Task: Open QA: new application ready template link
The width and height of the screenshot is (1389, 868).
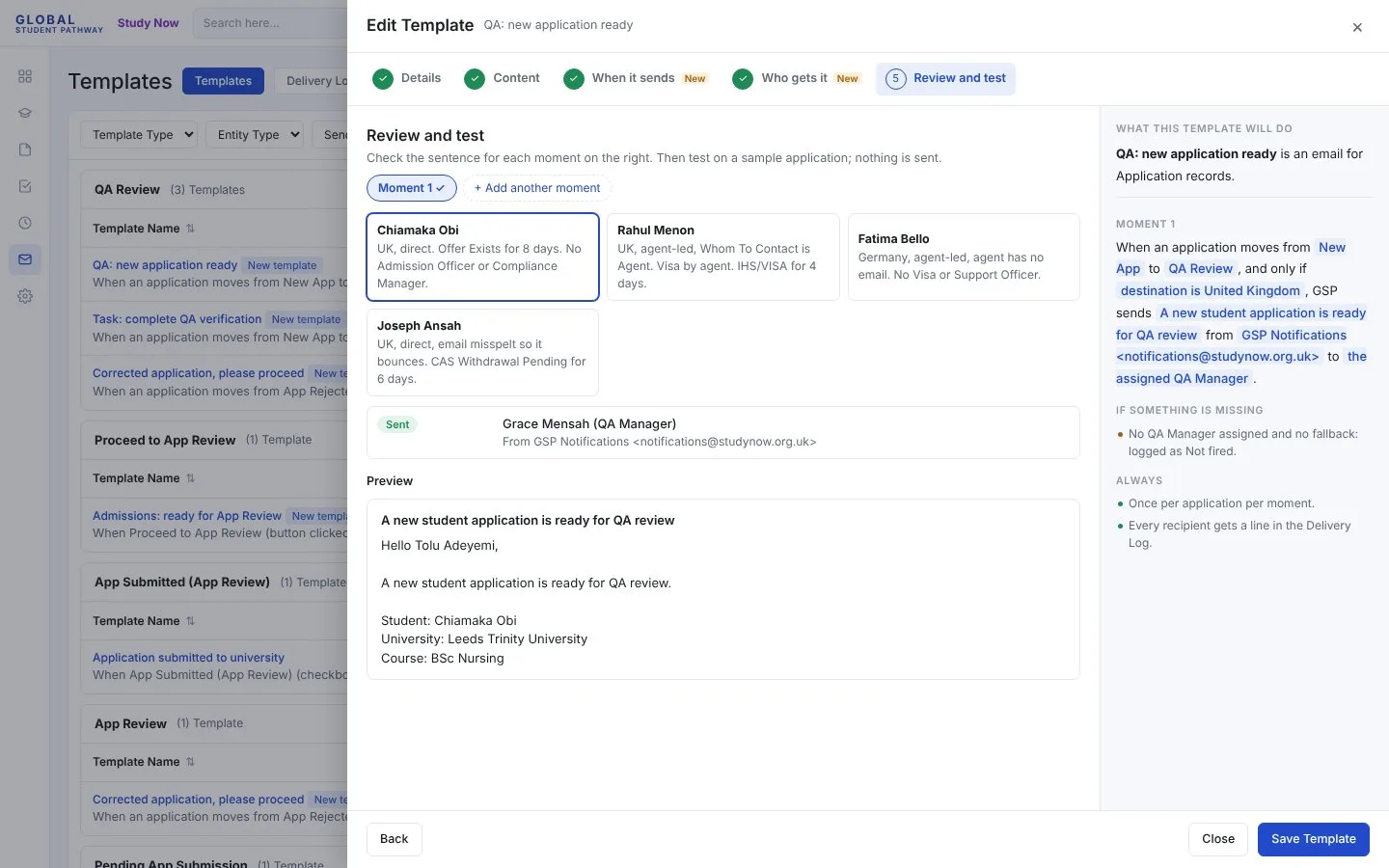Action: click(165, 265)
